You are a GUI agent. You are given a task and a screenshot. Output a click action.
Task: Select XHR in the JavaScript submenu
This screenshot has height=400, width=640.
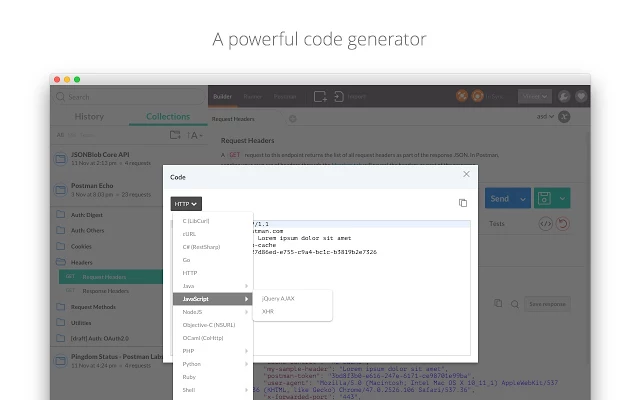point(268,312)
